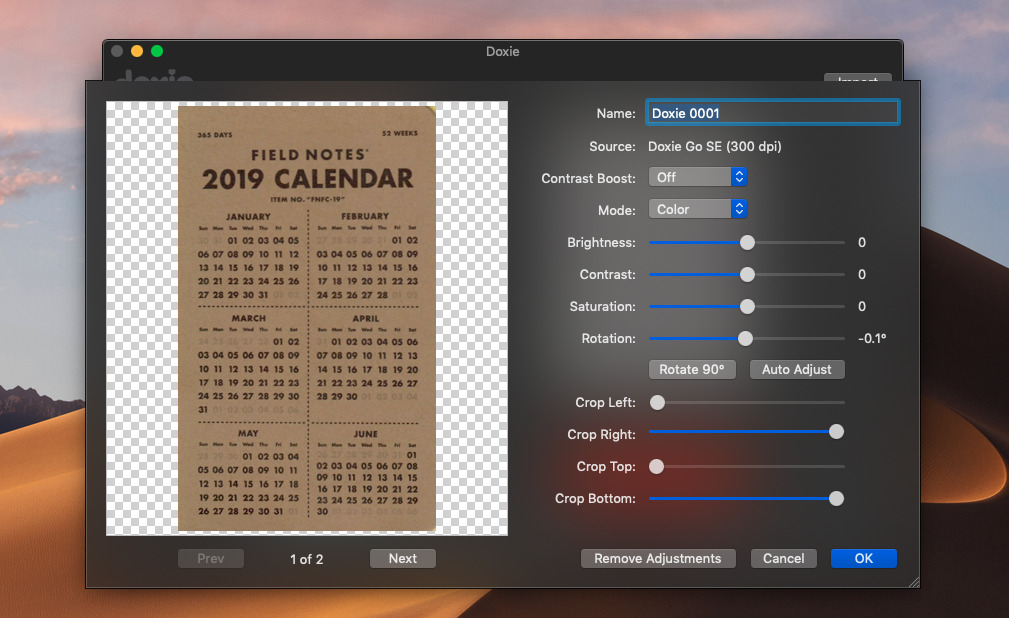The height and width of the screenshot is (618, 1009).
Task: Minimize the Doxie window with the yellow button
Action: point(137,51)
